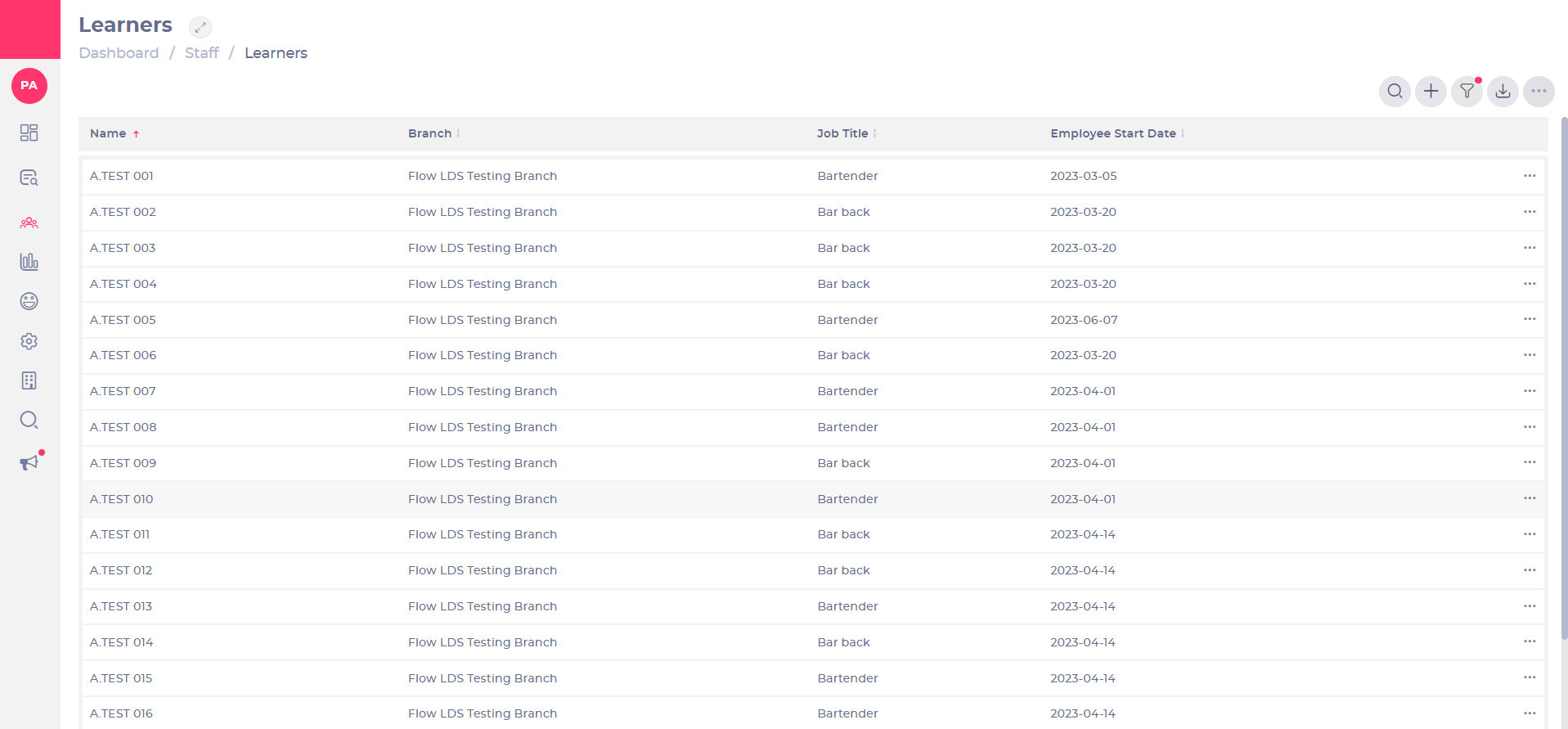Viewport: 1568px width, 729px height.
Task: Go to Staff breadcrumb link
Action: pos(202,53)
